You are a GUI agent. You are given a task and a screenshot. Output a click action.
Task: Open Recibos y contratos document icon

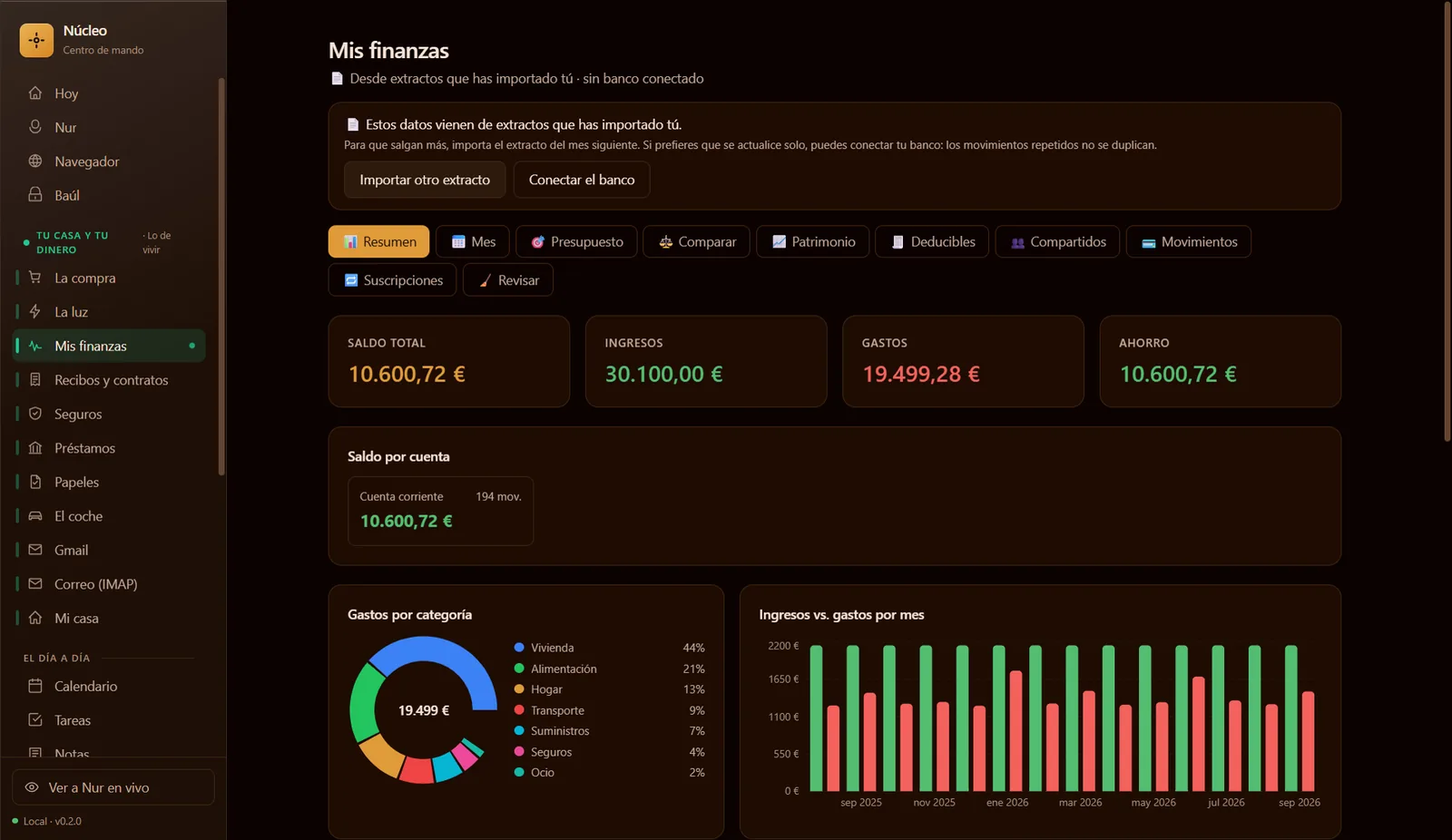35,380
